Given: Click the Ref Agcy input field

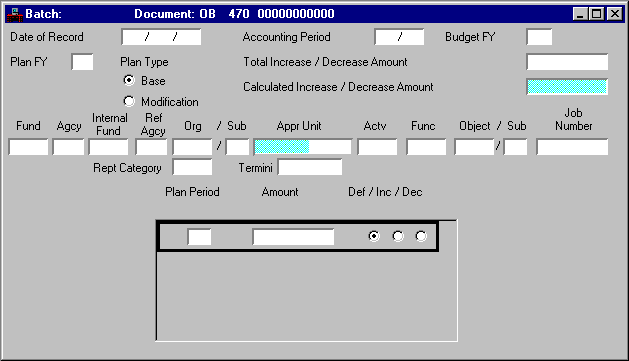Looking at the screenshot, I should pyautogui.click(x=151, y=147).
